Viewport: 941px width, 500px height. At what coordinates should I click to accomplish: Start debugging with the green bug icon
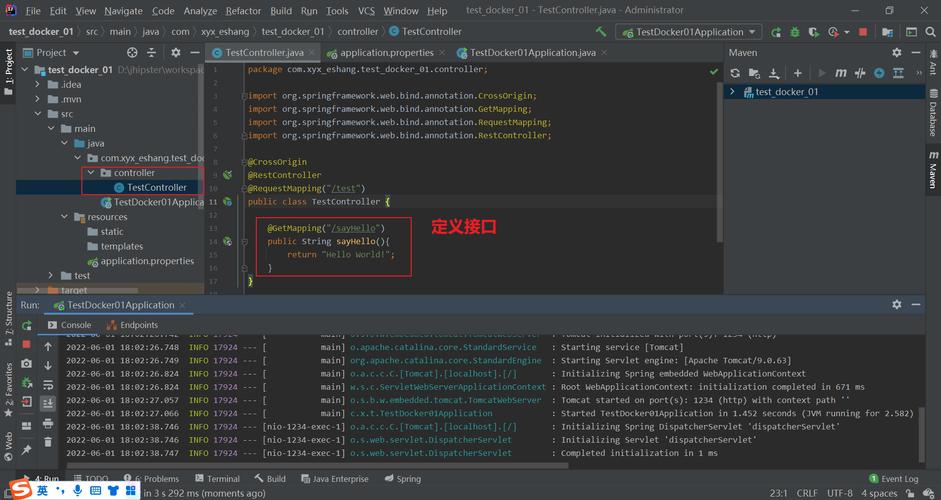click(795, 32)
